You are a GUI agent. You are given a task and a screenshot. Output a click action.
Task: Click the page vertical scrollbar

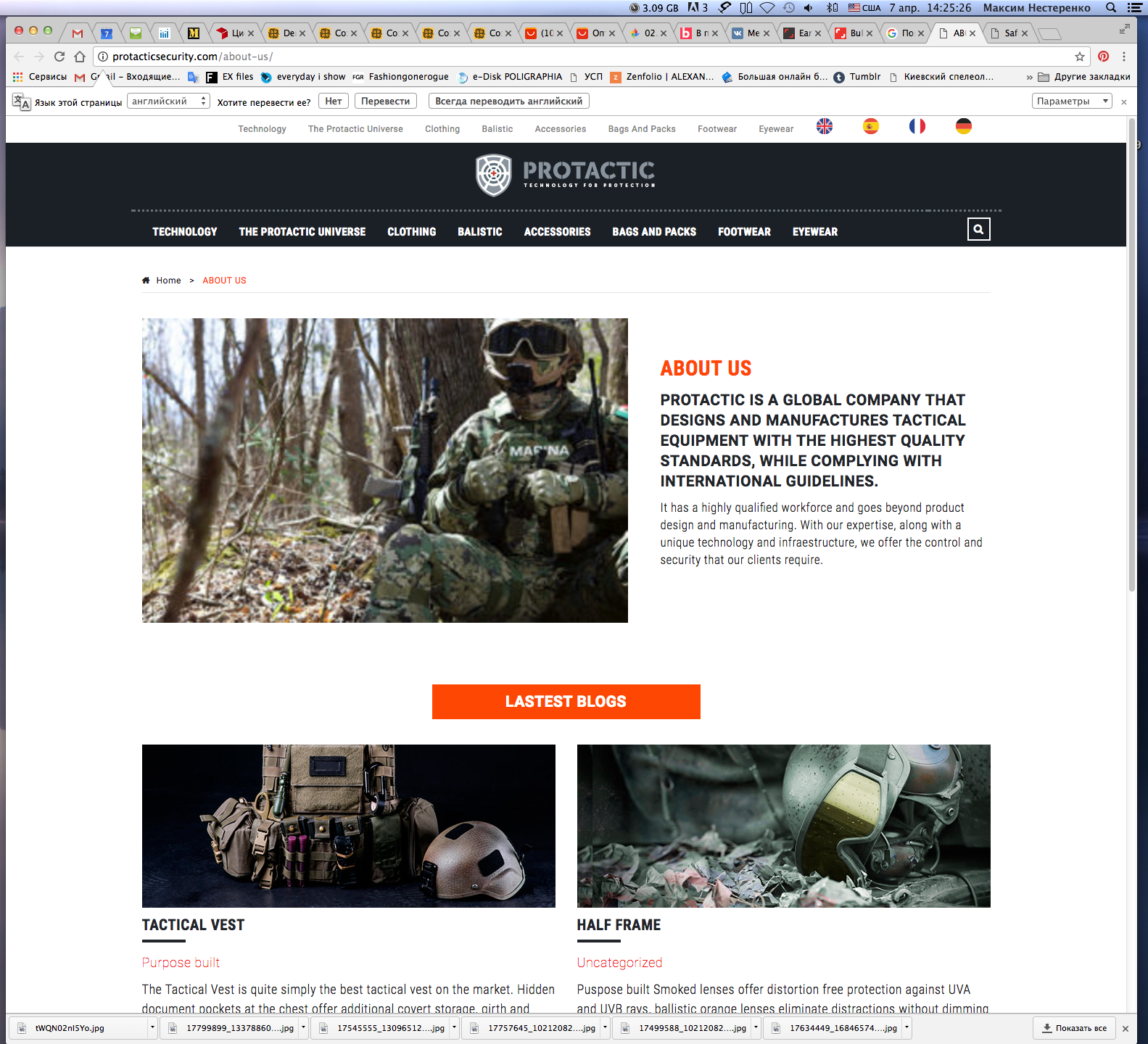pyautogui.click(x=1132, y=355)
